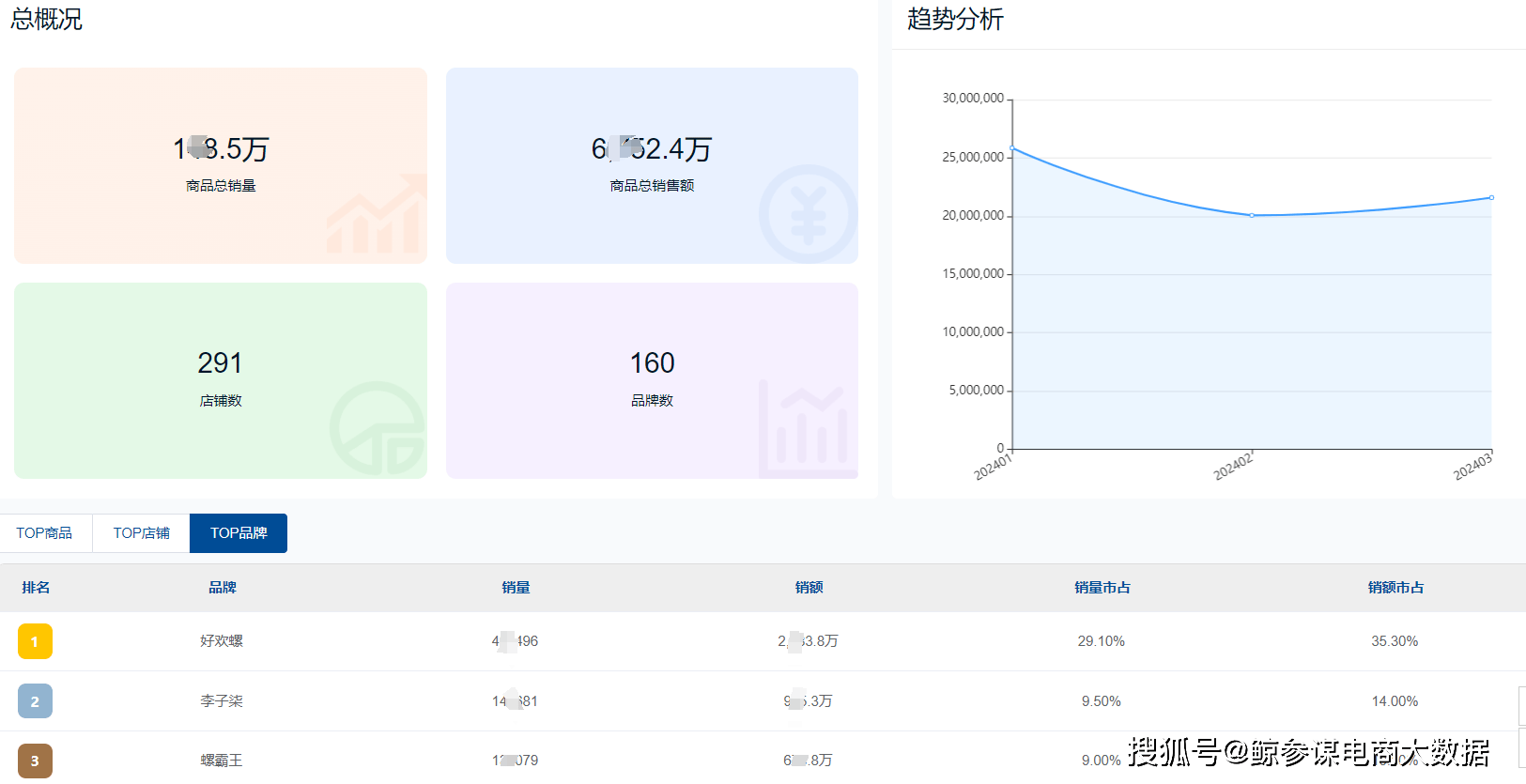This screenshot has width=1526, height=784.
Task: Click the pie chart icon in 店铺数 card
Action: point(378,428)
